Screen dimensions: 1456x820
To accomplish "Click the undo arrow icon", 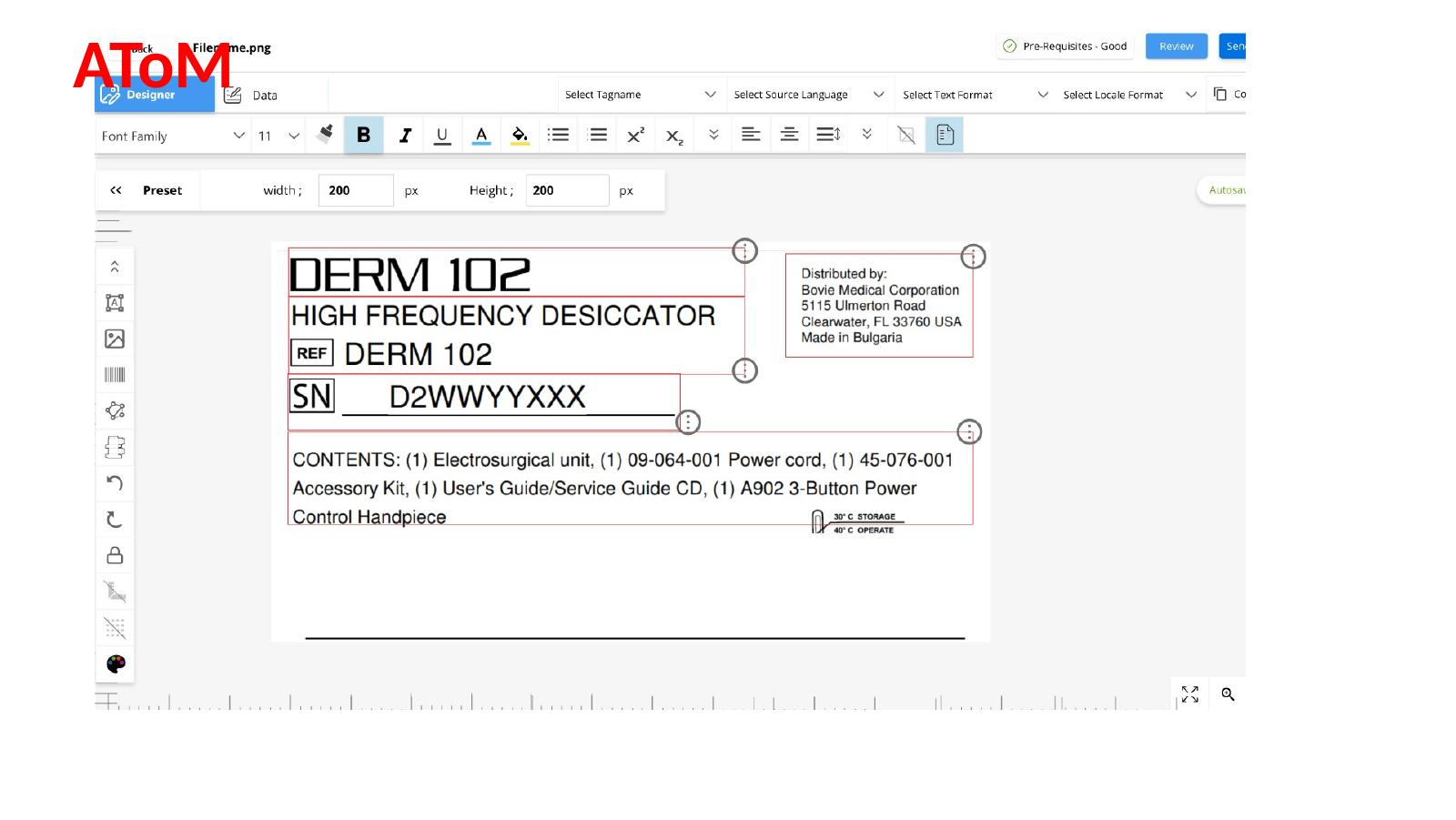I will coord(115,483).
